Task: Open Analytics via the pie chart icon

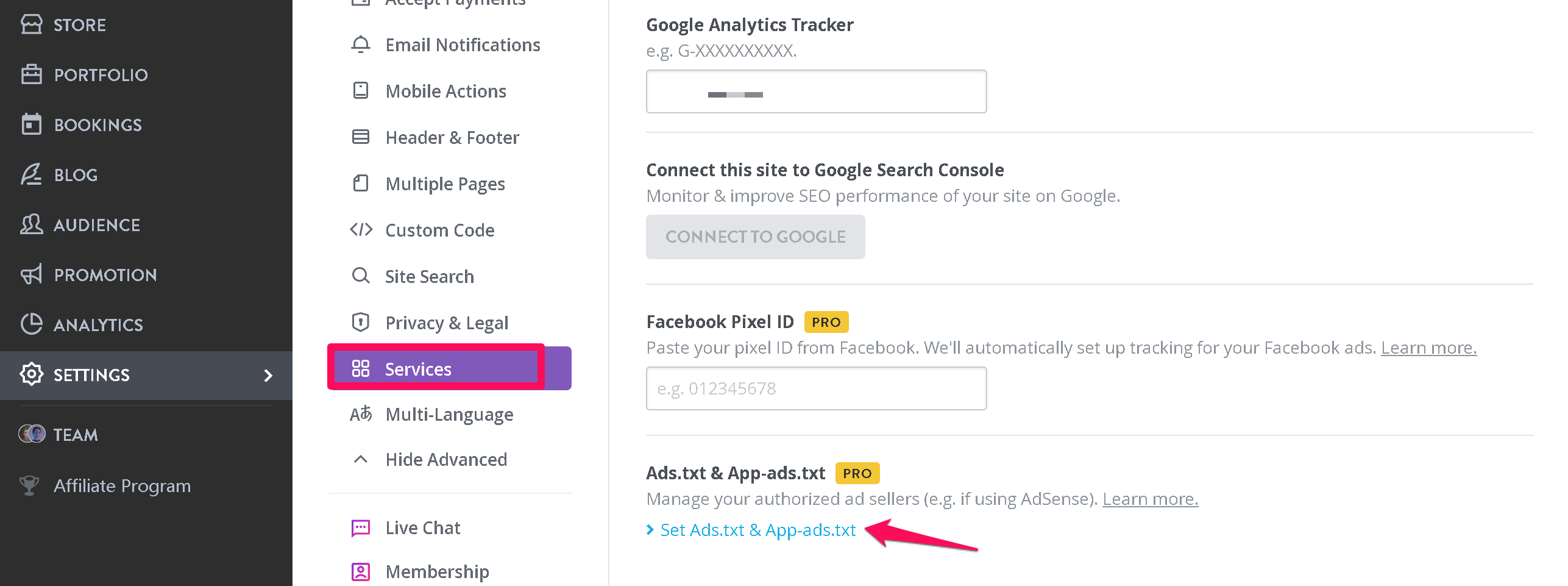Action: pyautogui.click(x=32, y=324)
